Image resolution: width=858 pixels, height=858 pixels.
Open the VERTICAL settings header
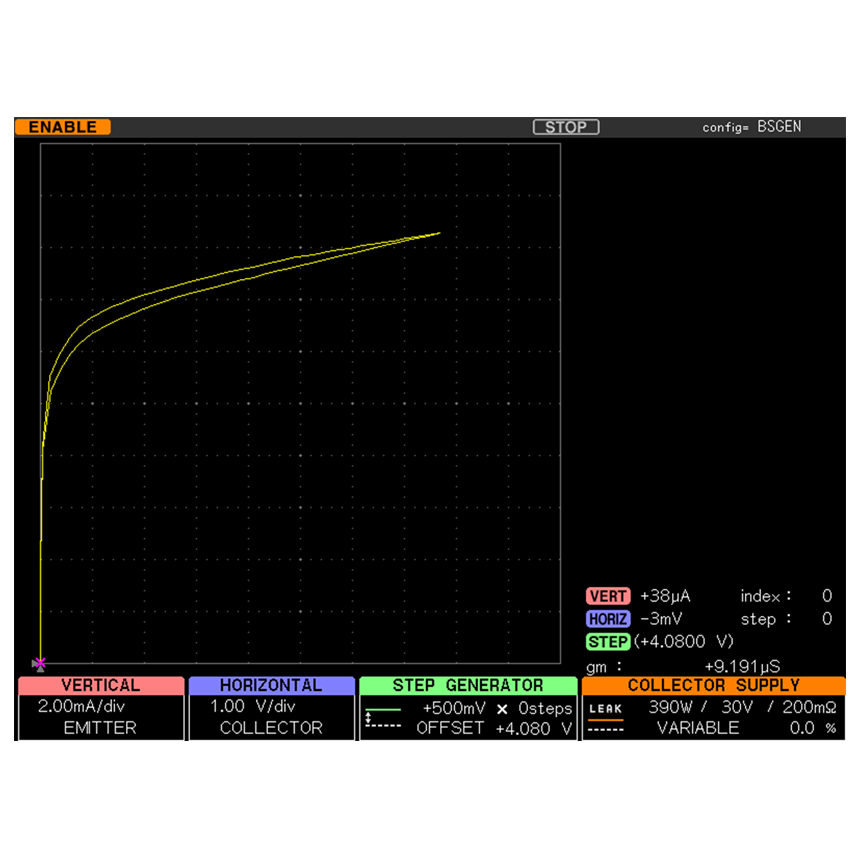pos(101,686)
